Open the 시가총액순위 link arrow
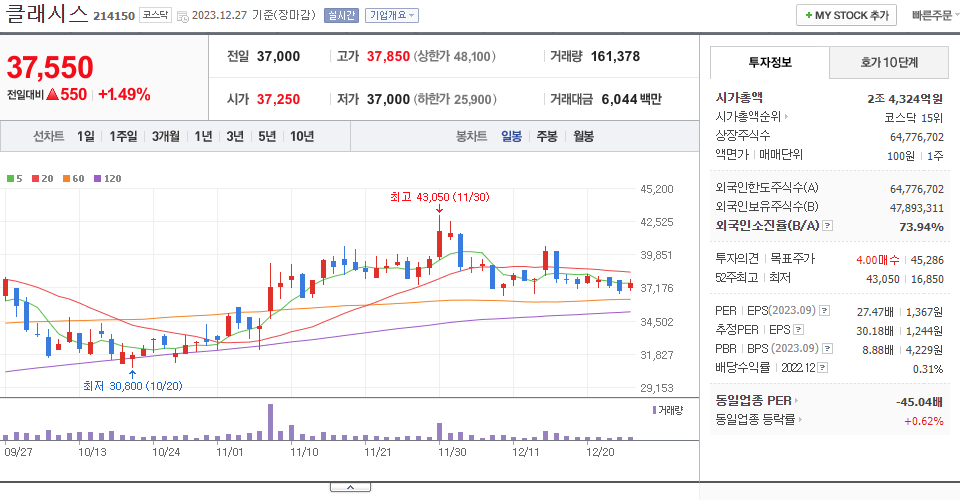 [786, 116]
